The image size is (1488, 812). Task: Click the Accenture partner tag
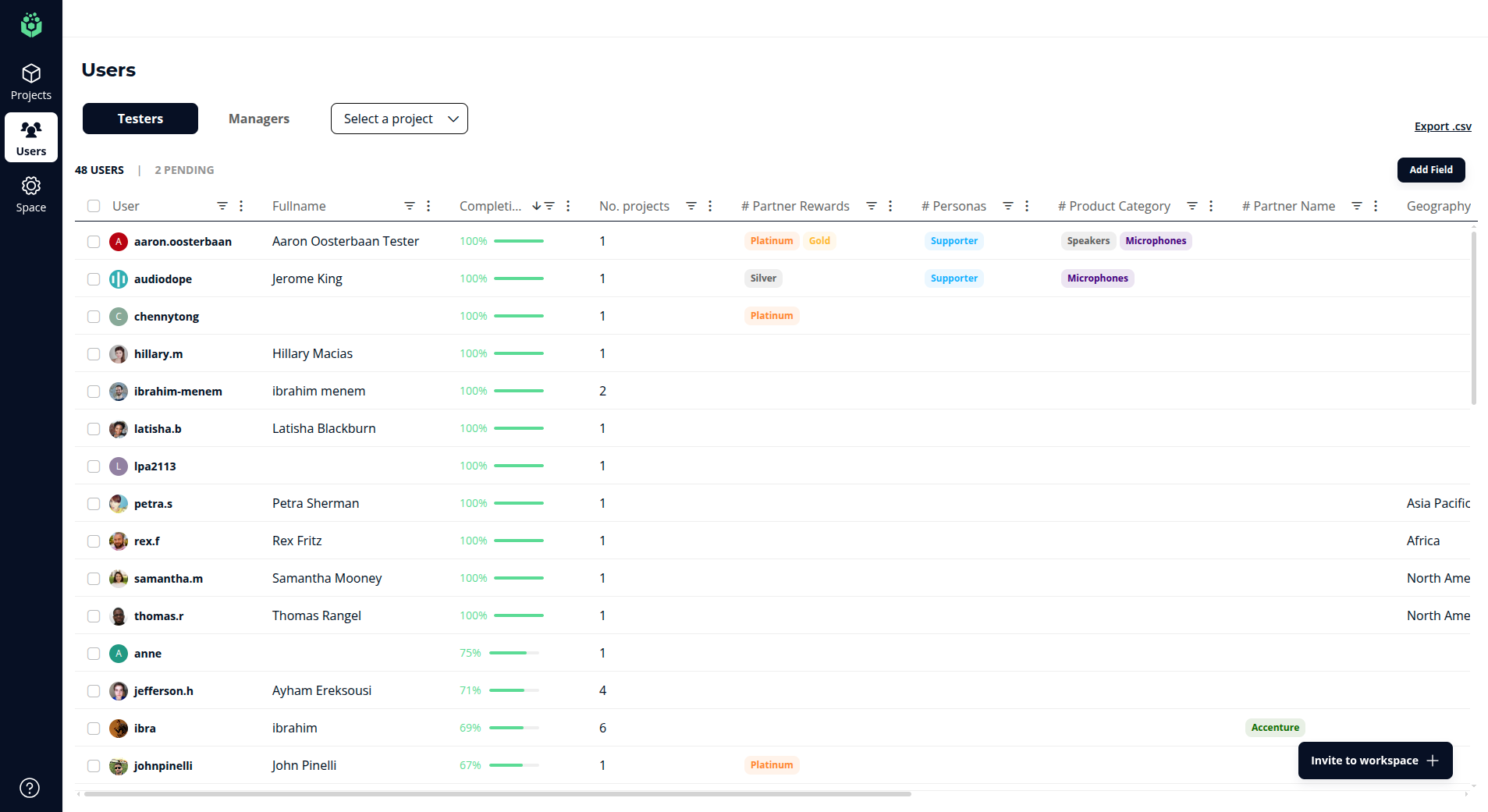tap(1275, 728)
